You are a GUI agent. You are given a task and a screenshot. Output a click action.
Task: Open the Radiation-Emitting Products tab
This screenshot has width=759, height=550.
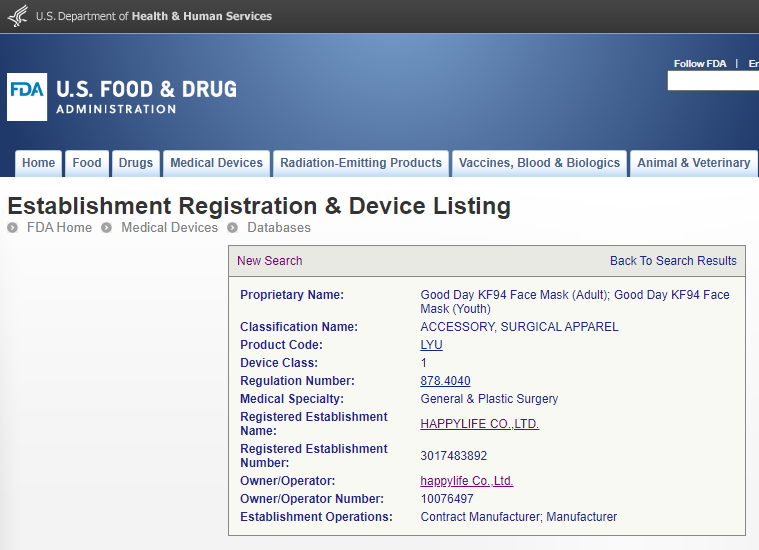(361, 163)
